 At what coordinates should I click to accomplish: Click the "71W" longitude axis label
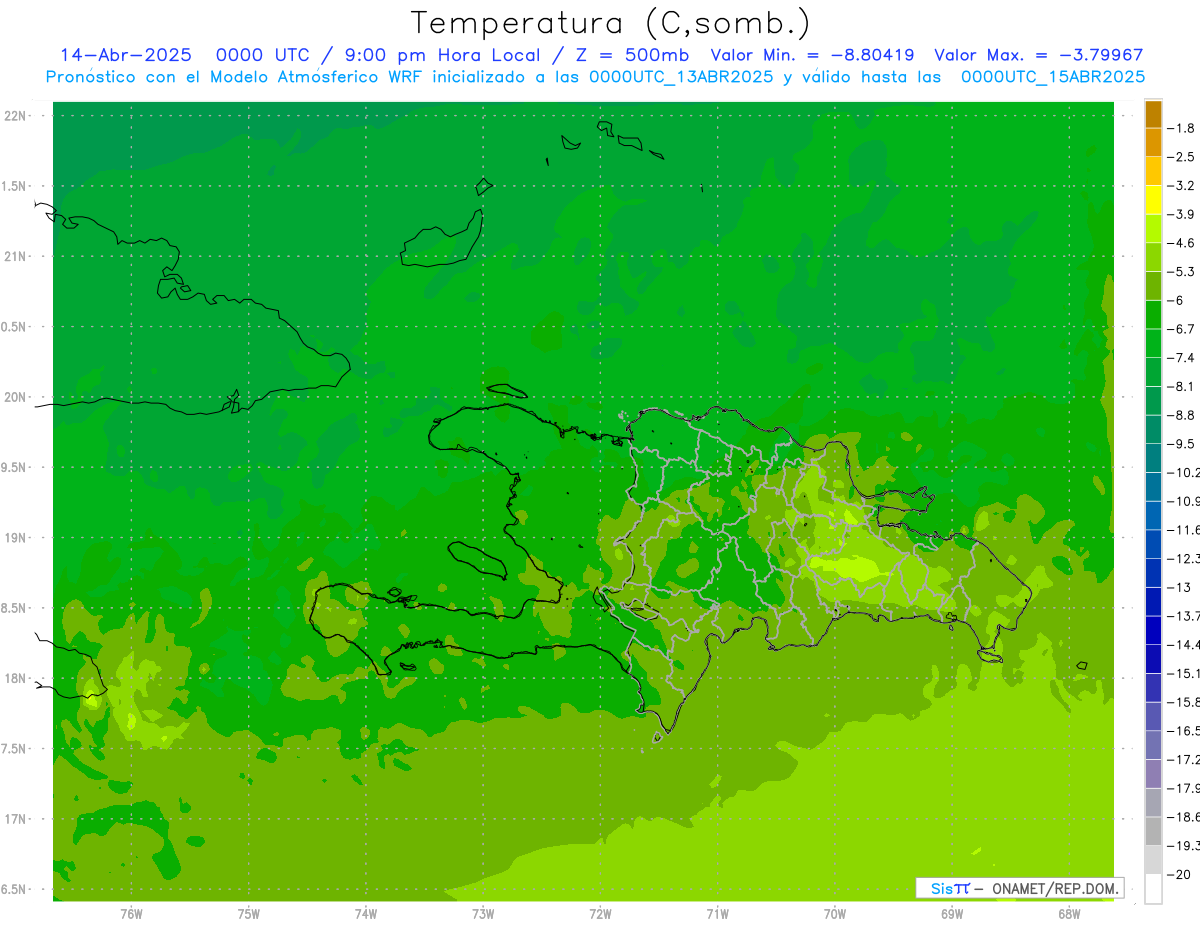coord(717,913)
